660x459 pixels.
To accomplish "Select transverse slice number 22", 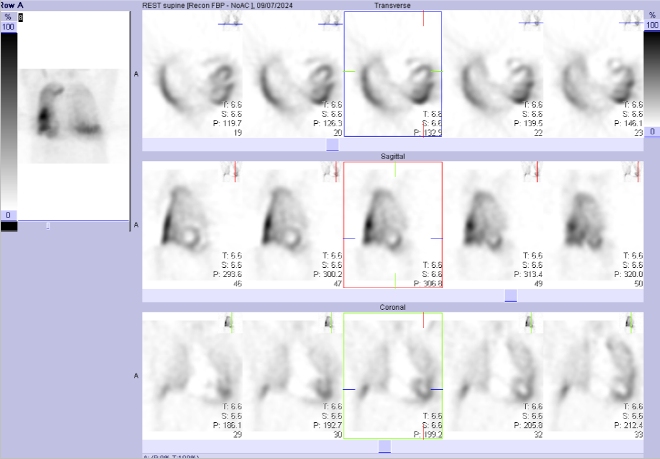I will point(493,74).
